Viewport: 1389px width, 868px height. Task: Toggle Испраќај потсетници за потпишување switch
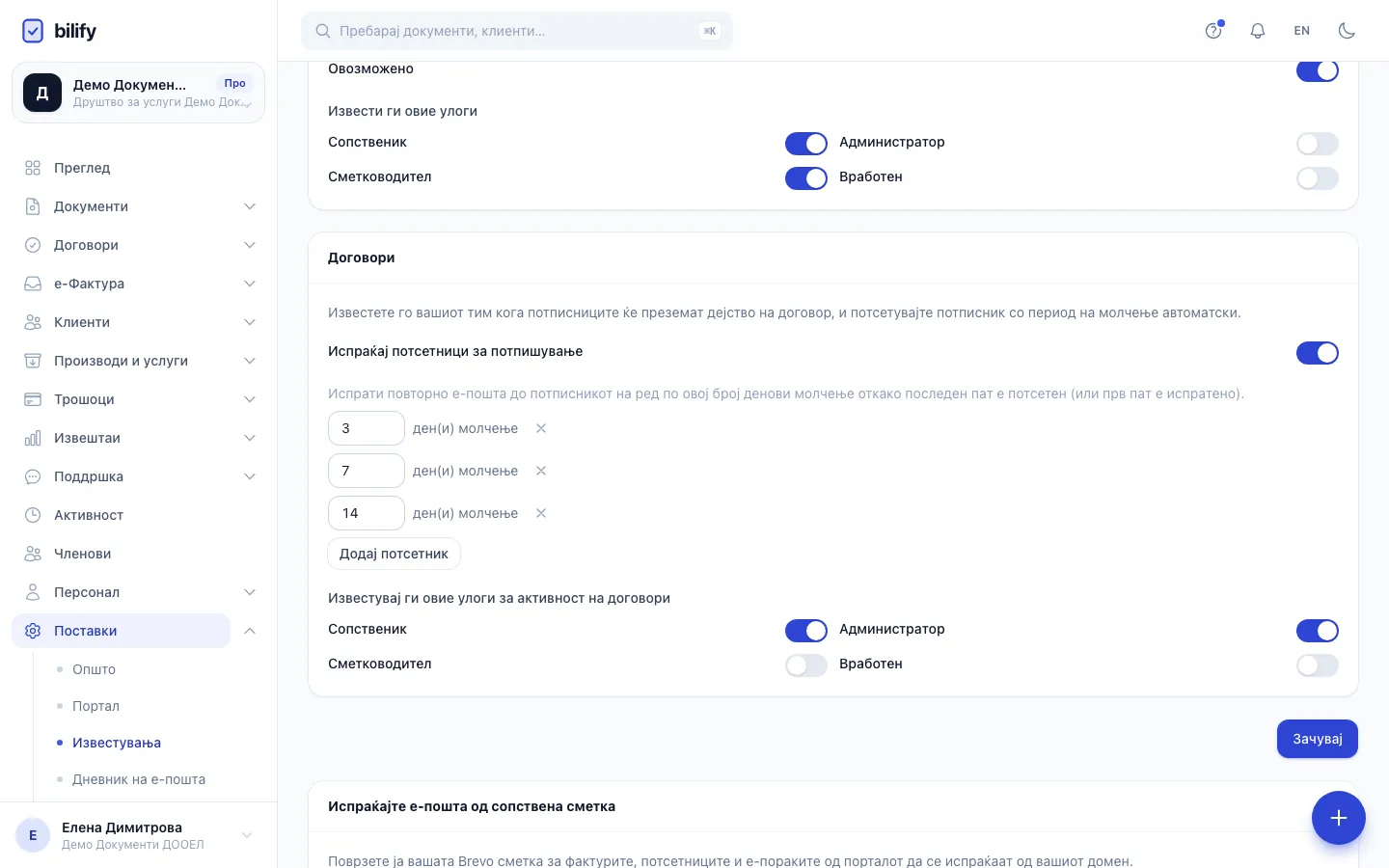pyautogui.click(x=1317, y=353)
